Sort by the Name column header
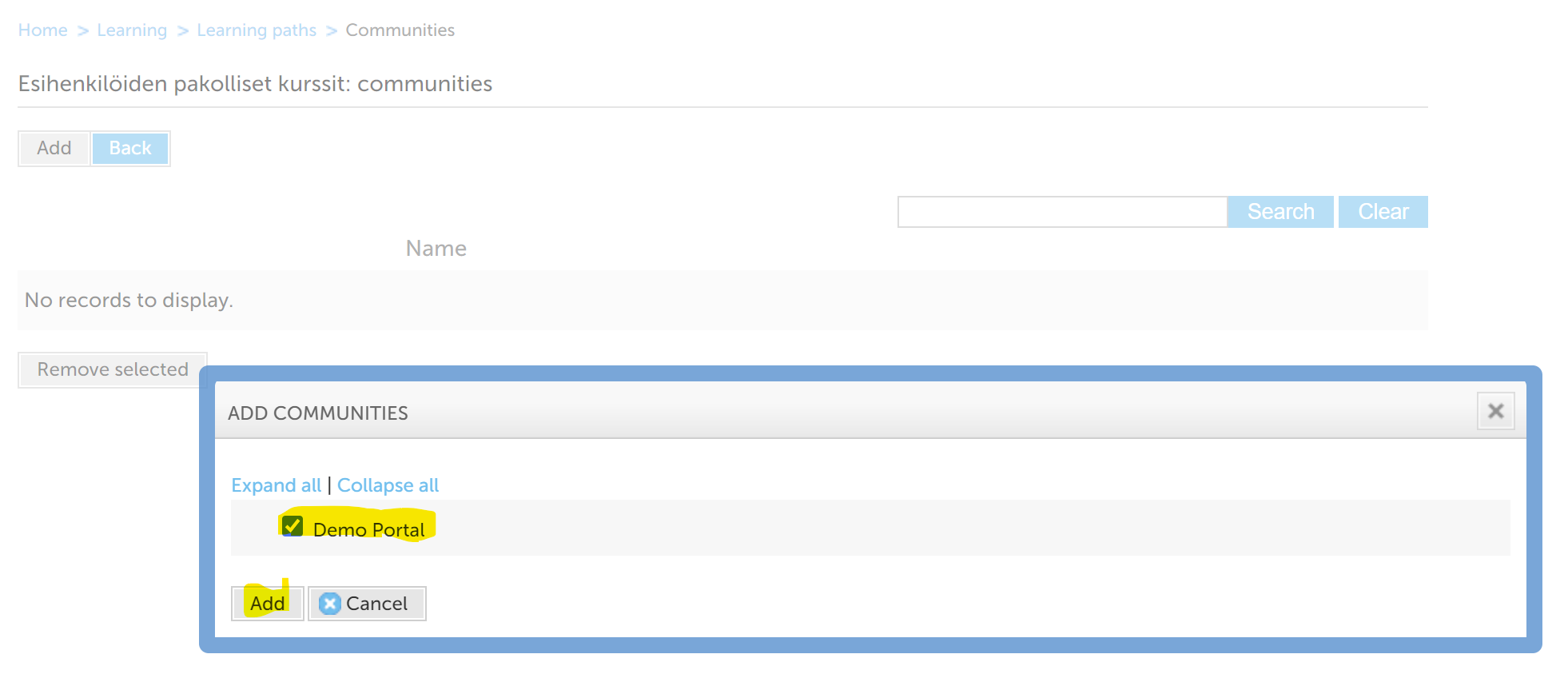This screenshot has width=1568, height=694. 436,249
